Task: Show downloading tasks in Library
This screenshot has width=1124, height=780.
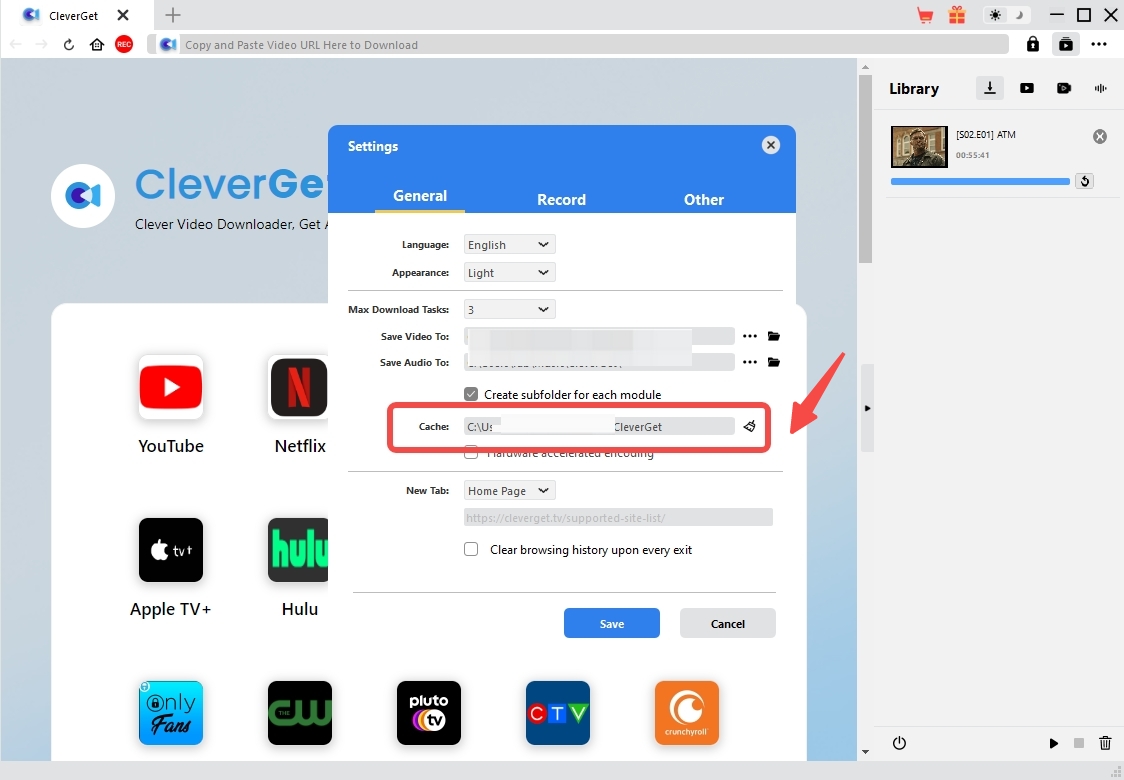Action: (990, 88)
